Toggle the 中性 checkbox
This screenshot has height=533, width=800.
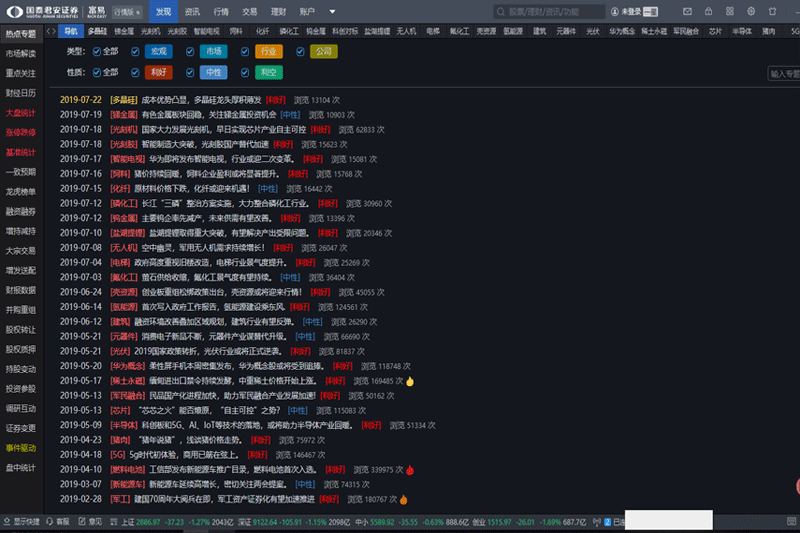point(190,72)
